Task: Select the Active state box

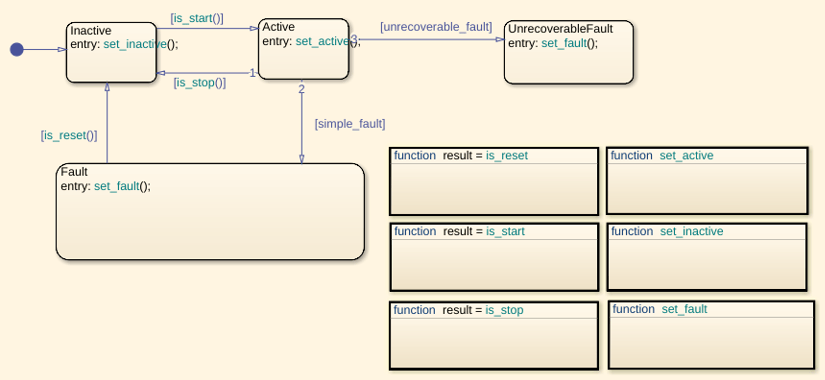Action: (304, 49)
